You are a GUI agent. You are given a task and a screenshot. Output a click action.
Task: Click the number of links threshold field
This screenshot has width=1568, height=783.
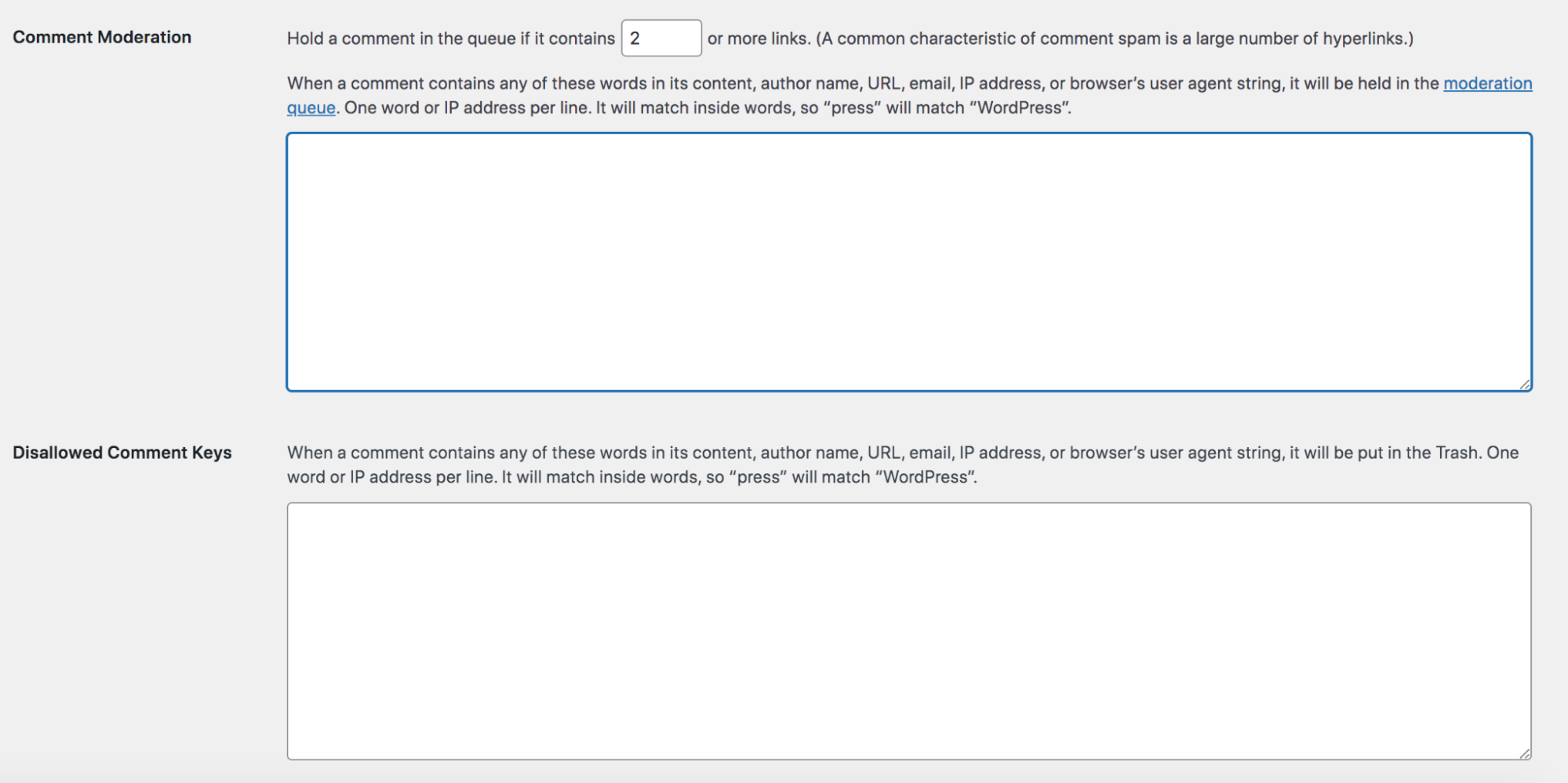(661, 38)
